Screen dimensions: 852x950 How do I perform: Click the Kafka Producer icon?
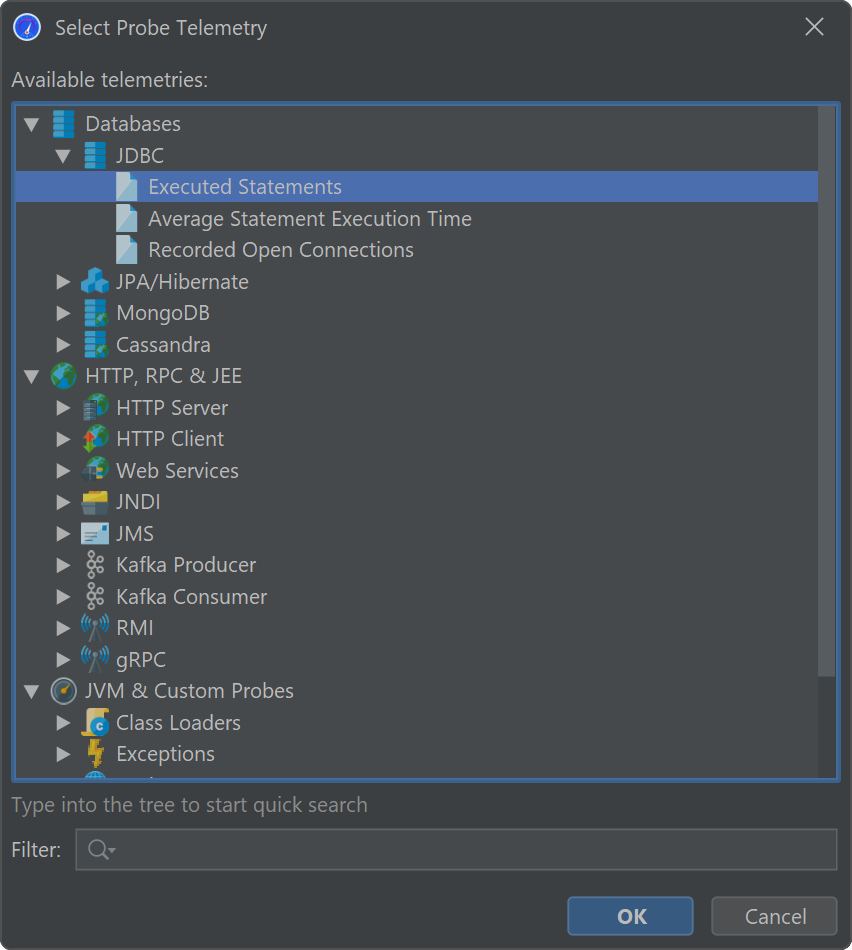click(x=95, y=565)
